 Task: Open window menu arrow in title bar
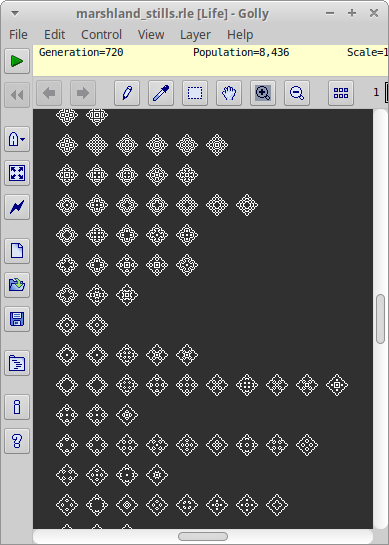pos(15,14)
